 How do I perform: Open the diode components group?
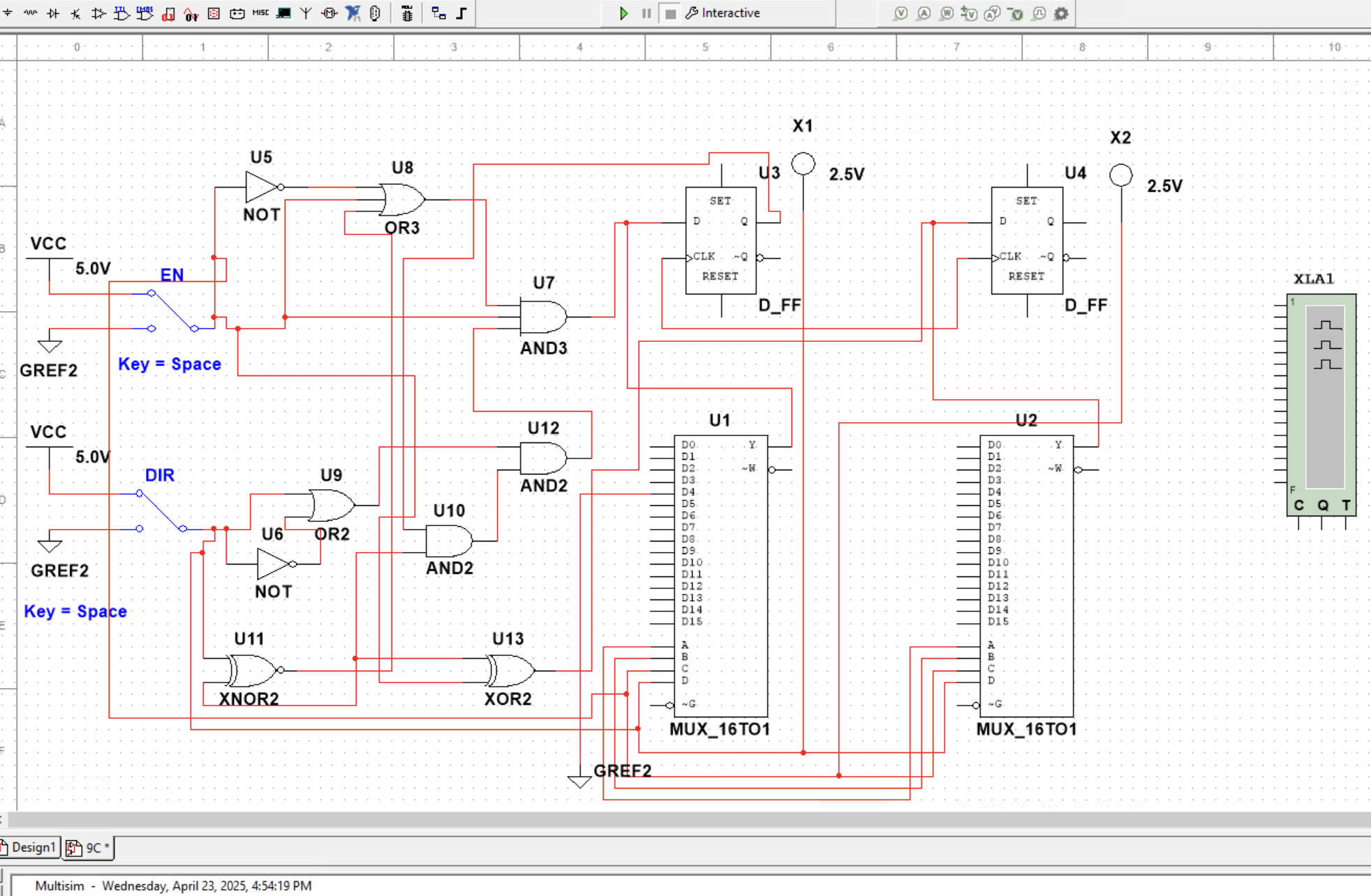pos(54,13)
